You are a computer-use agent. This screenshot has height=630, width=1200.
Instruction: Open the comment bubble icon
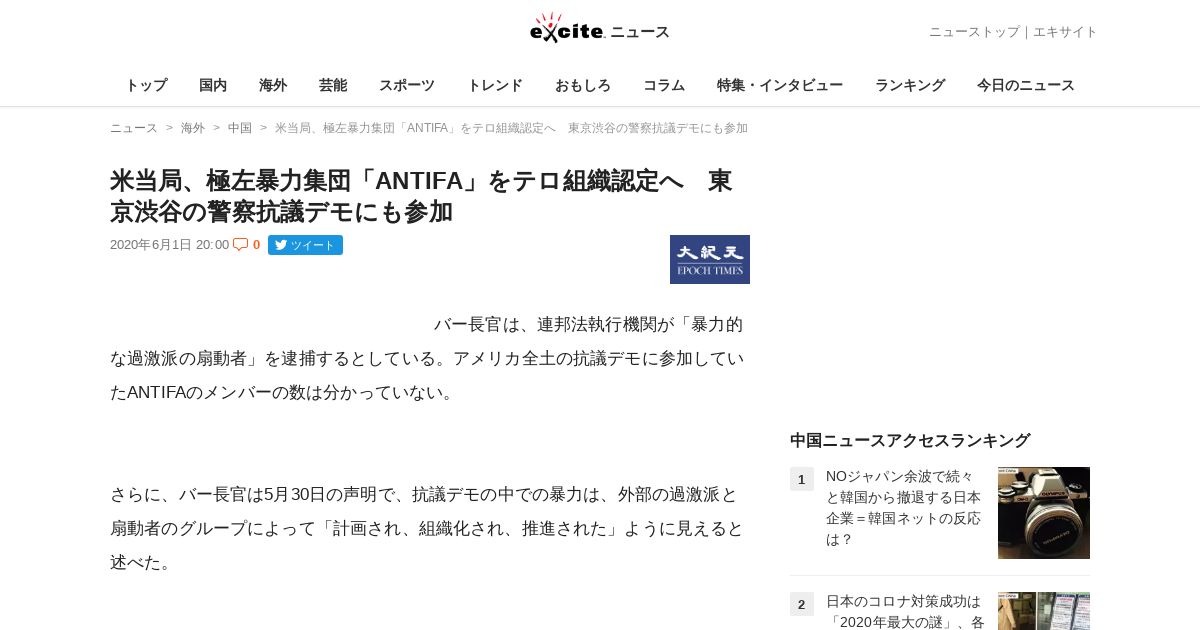click(x=240, y=244)
